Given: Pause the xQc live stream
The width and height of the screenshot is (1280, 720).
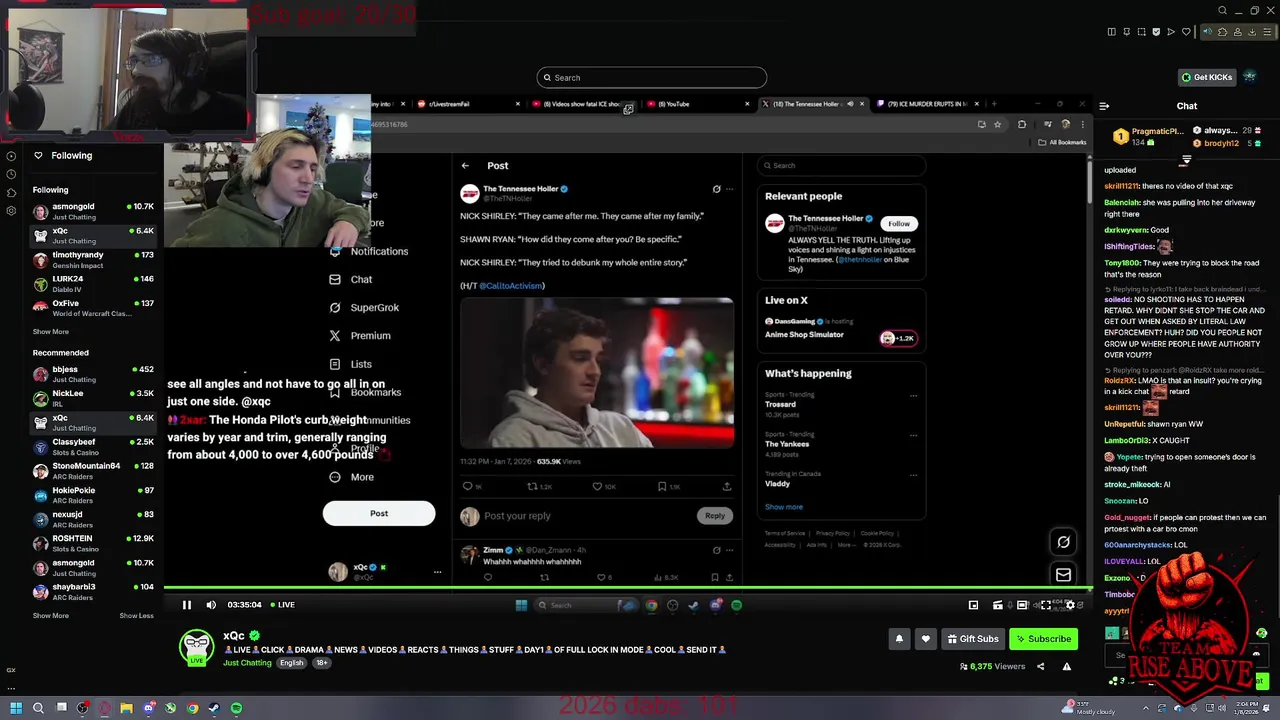Looking at the screenshot, I should click(x=186, y=604).
